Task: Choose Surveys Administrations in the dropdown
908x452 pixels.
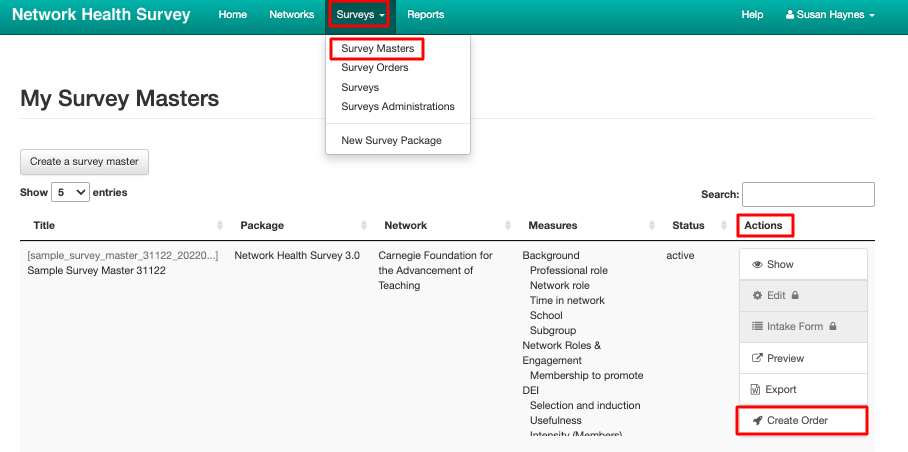Action: point(398,106)
